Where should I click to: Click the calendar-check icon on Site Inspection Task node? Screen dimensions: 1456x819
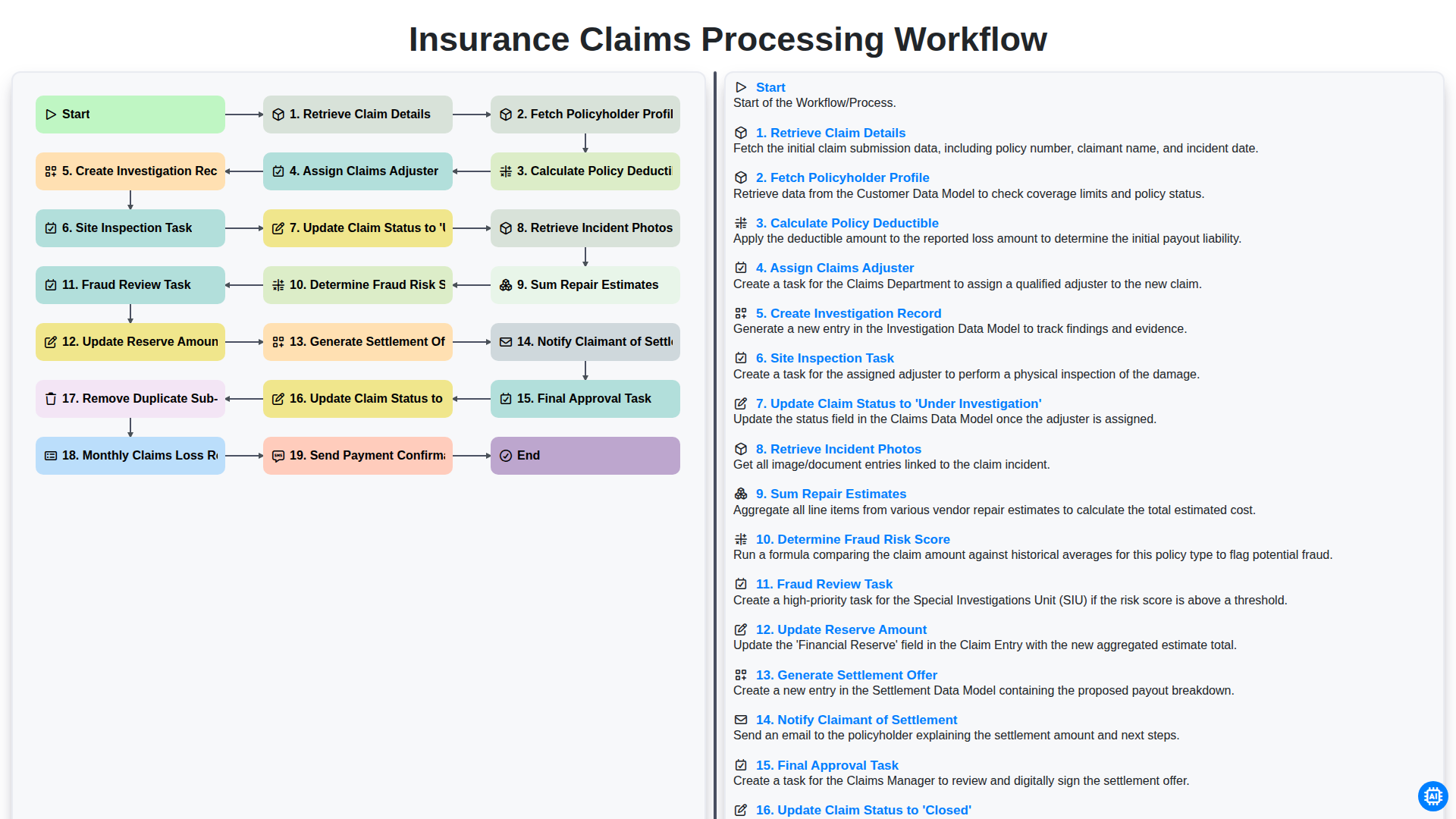click(x=51, y=228)
